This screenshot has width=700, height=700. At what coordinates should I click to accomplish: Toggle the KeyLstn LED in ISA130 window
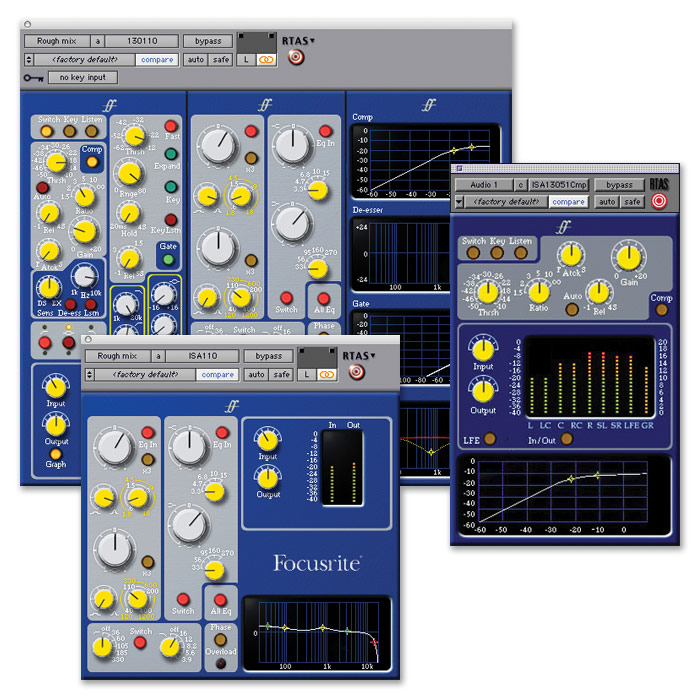(x=171, y=219)
